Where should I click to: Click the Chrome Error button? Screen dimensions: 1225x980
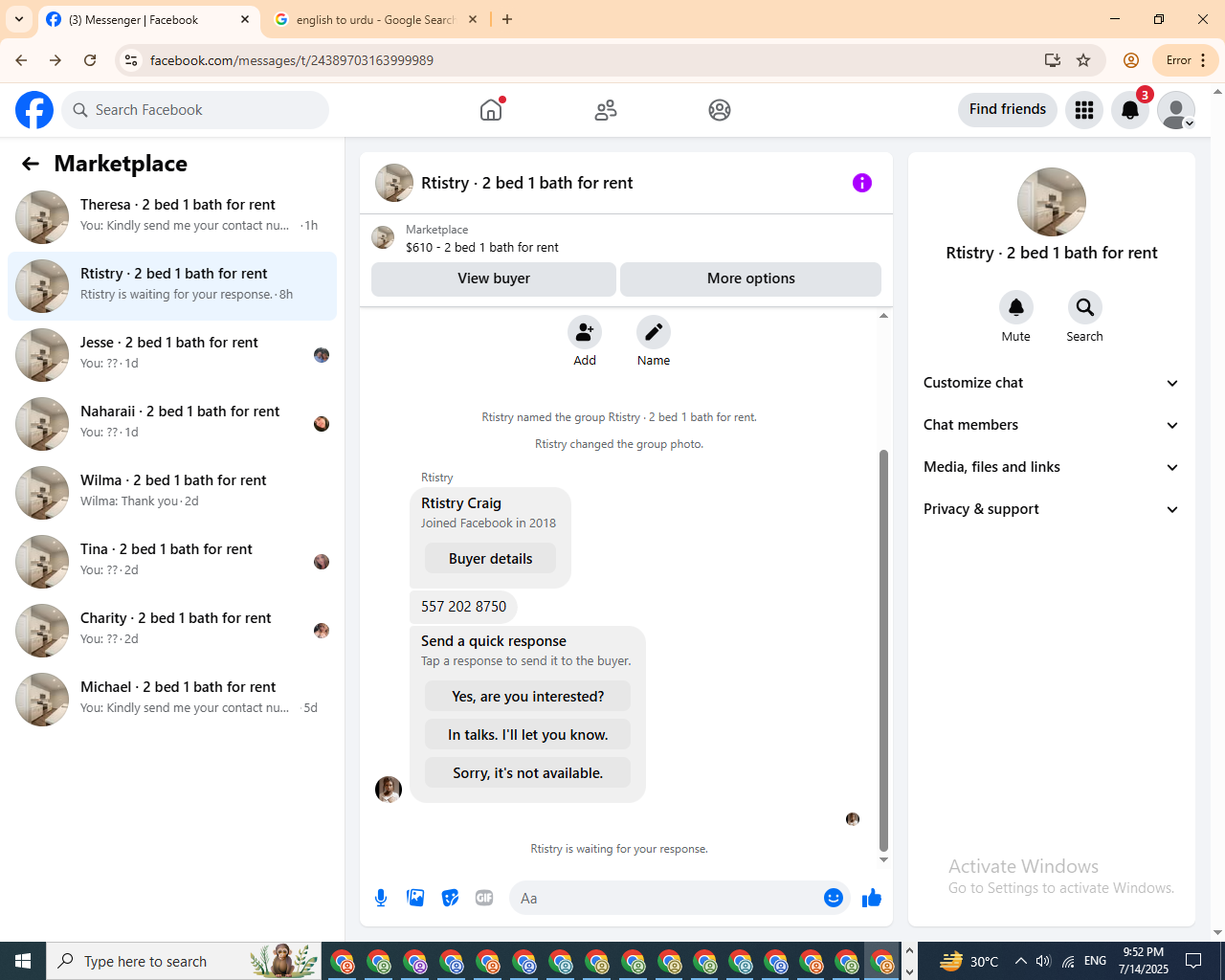click(1186, 60)
